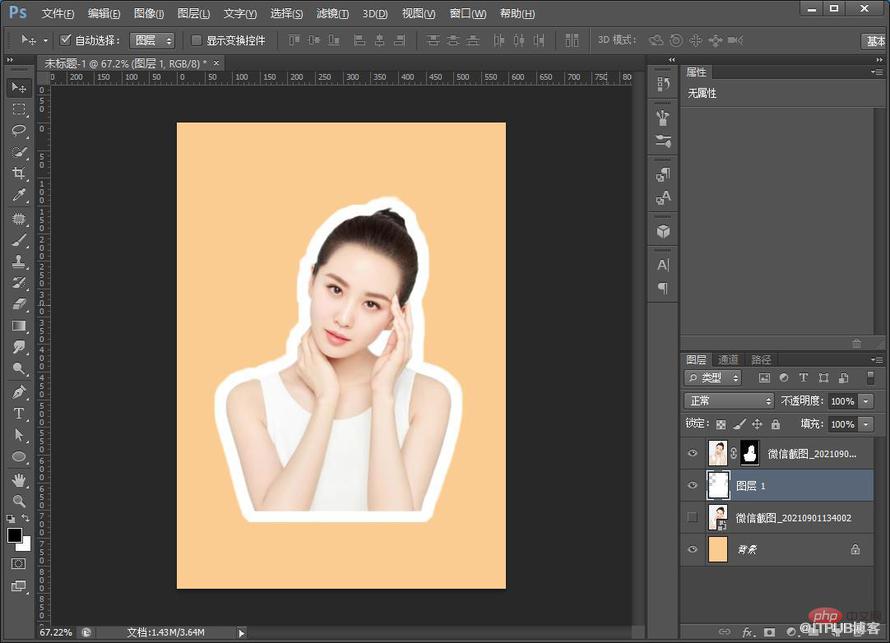The height and width of the screenshot is (643, 890).
Task: Open the Brush Presets panel icon
Action: click(x=663, y=141)
